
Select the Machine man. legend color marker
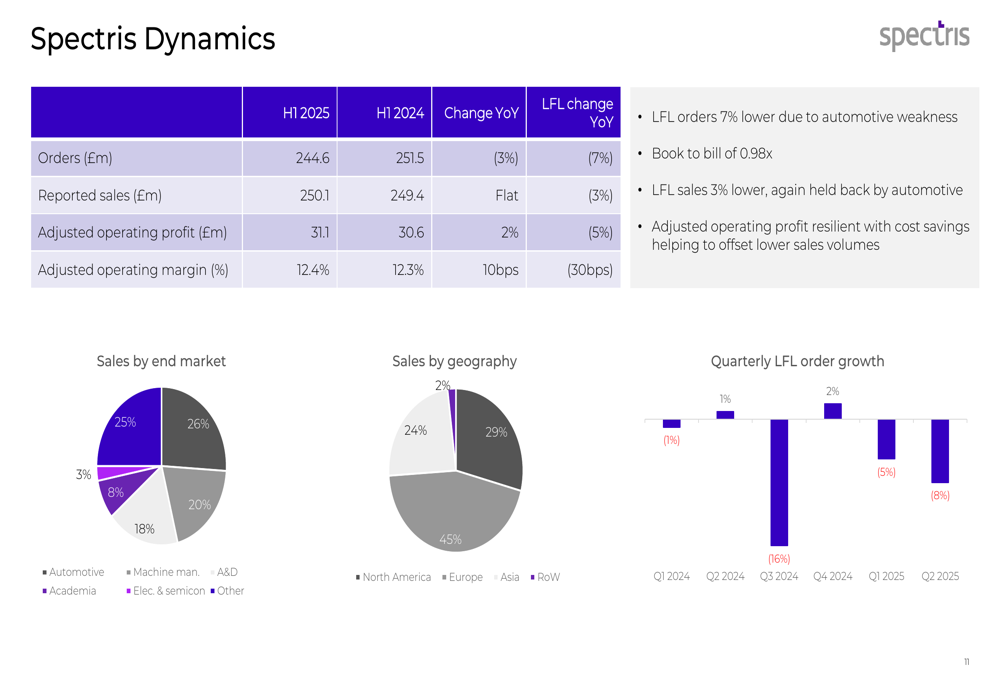(129, 573)
